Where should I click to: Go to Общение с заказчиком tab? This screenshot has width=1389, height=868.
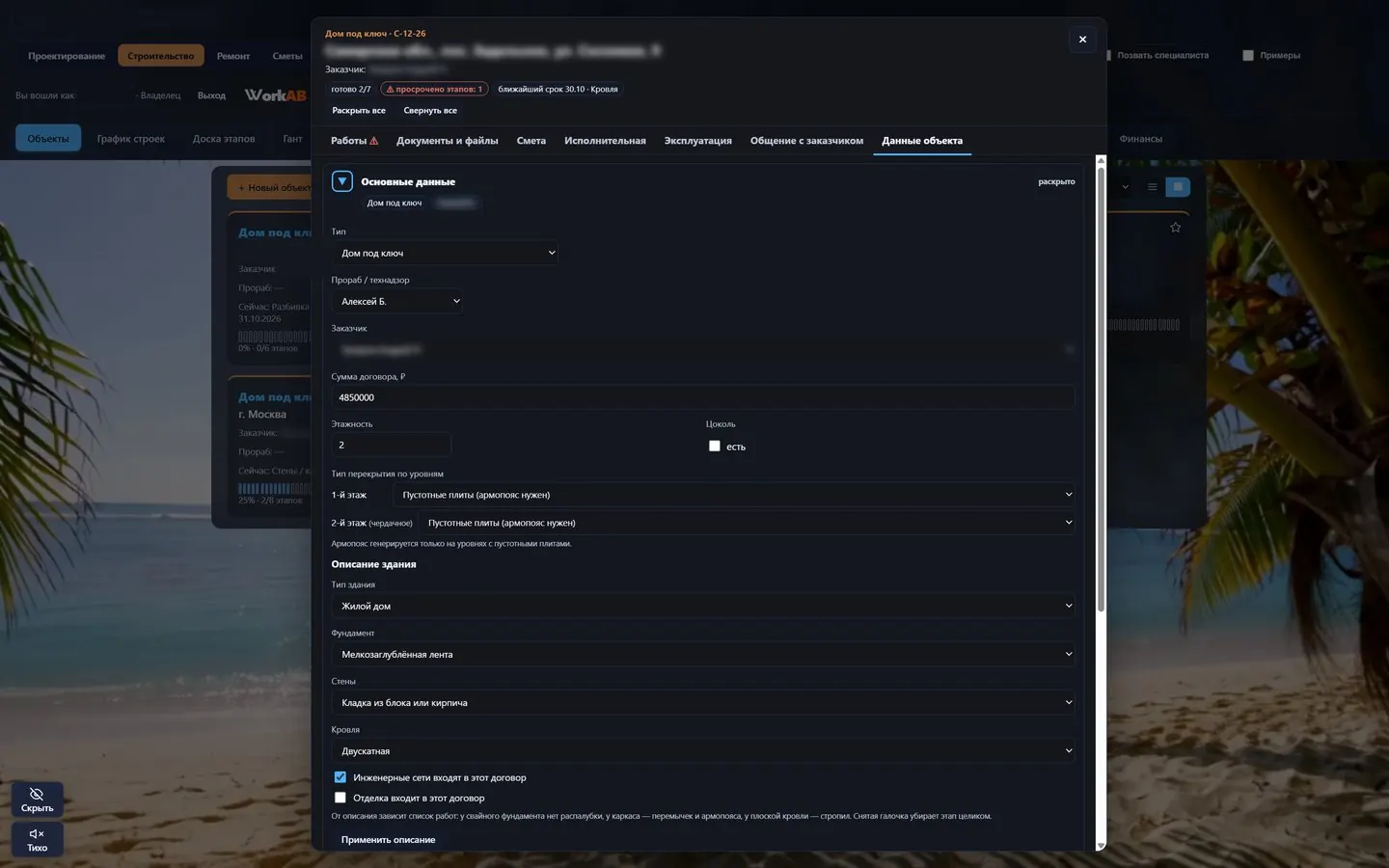806,141
